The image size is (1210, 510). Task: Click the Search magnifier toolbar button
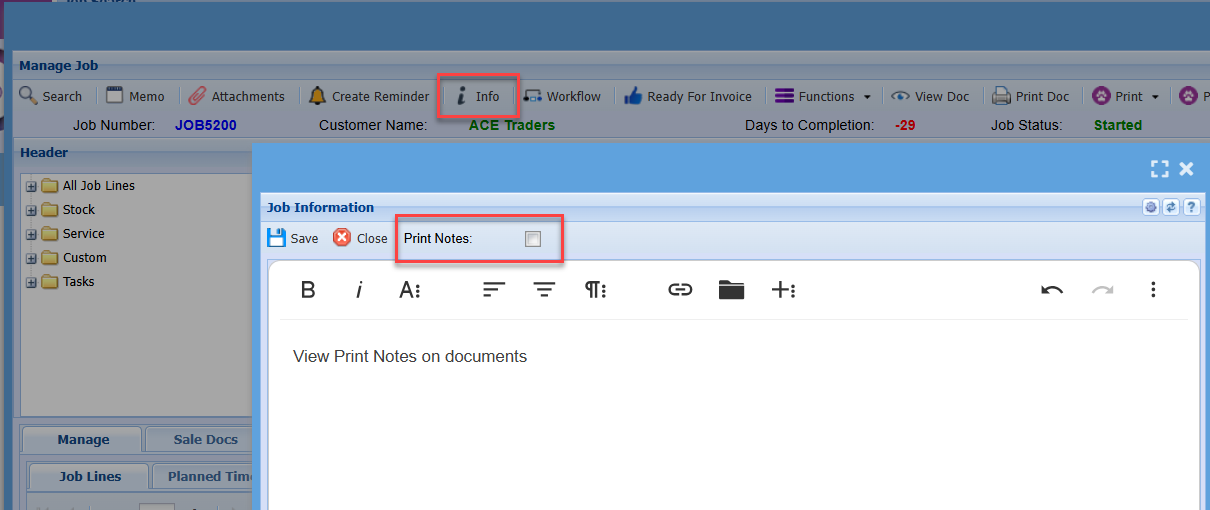50,96
